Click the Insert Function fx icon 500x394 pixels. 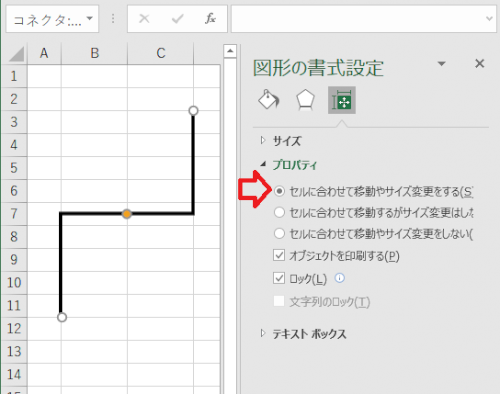click(x=210, y=18)
